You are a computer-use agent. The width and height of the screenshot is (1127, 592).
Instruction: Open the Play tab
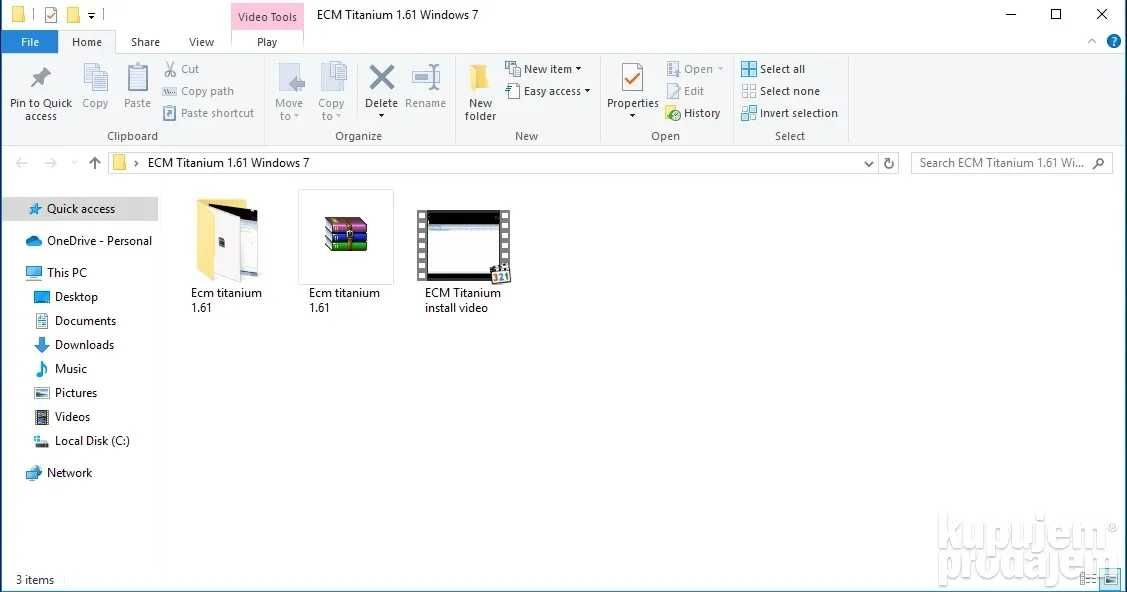[x=267, y=42]
